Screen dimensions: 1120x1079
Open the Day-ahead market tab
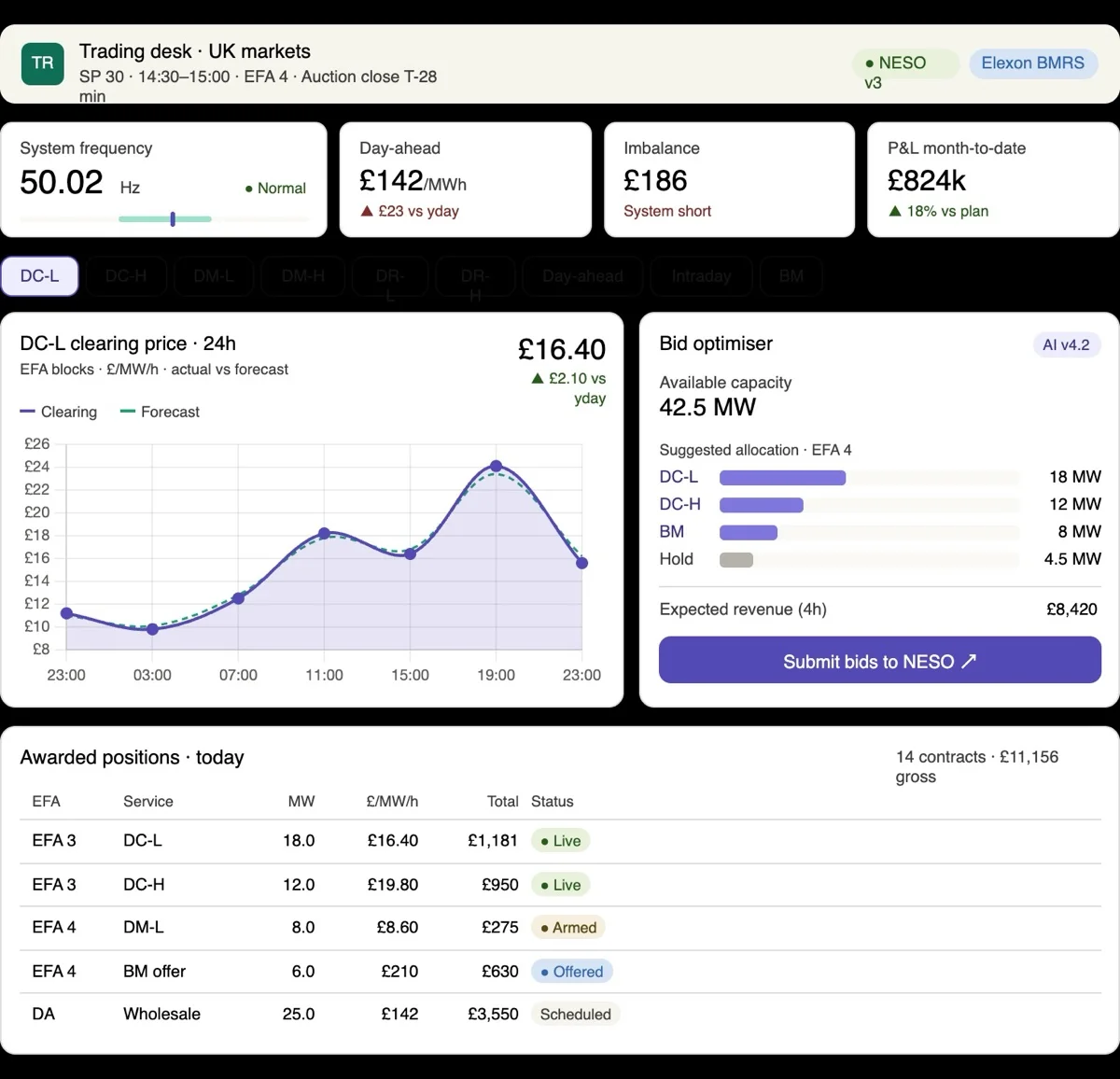582,276
